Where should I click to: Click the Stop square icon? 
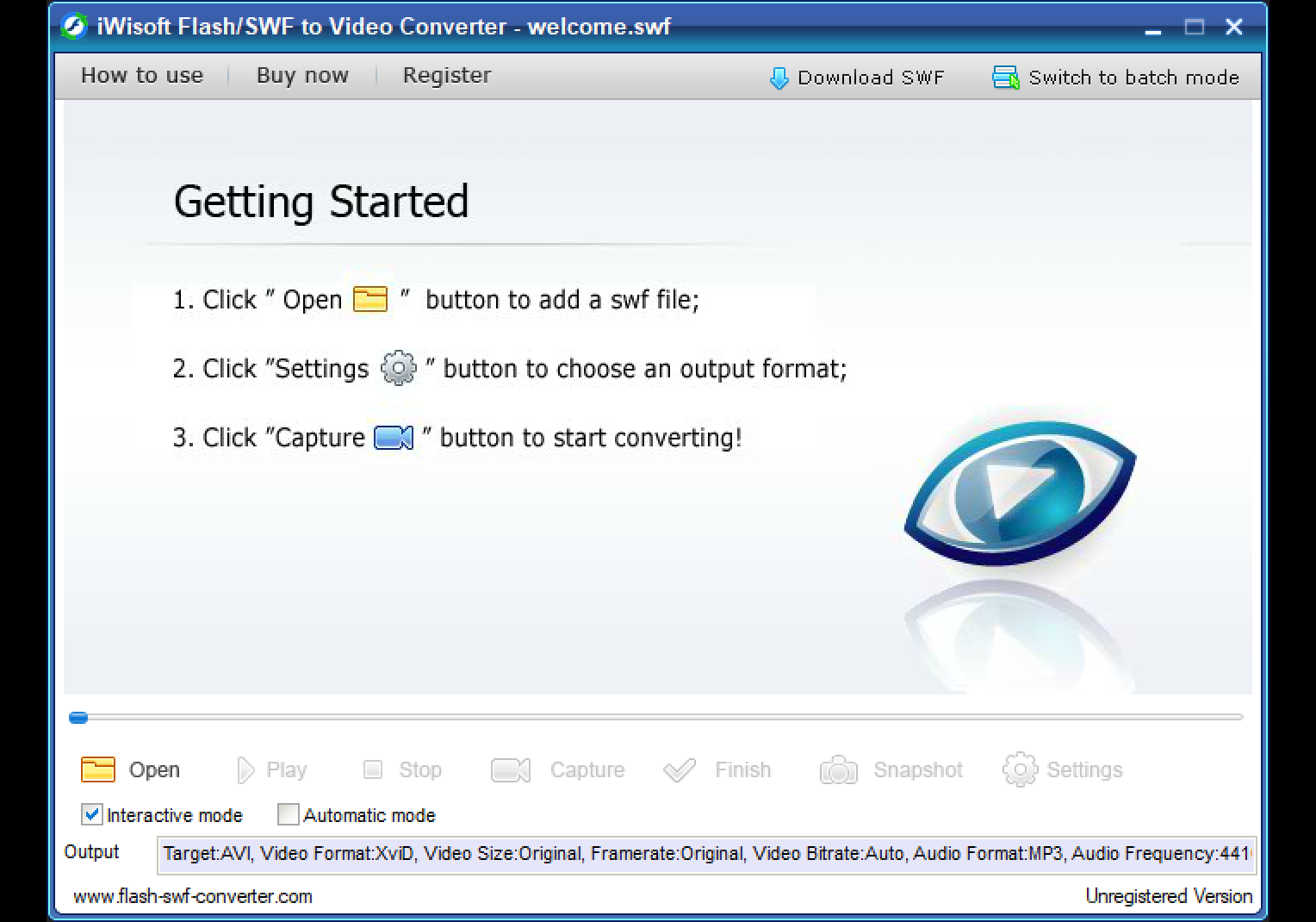click(372, 769)
